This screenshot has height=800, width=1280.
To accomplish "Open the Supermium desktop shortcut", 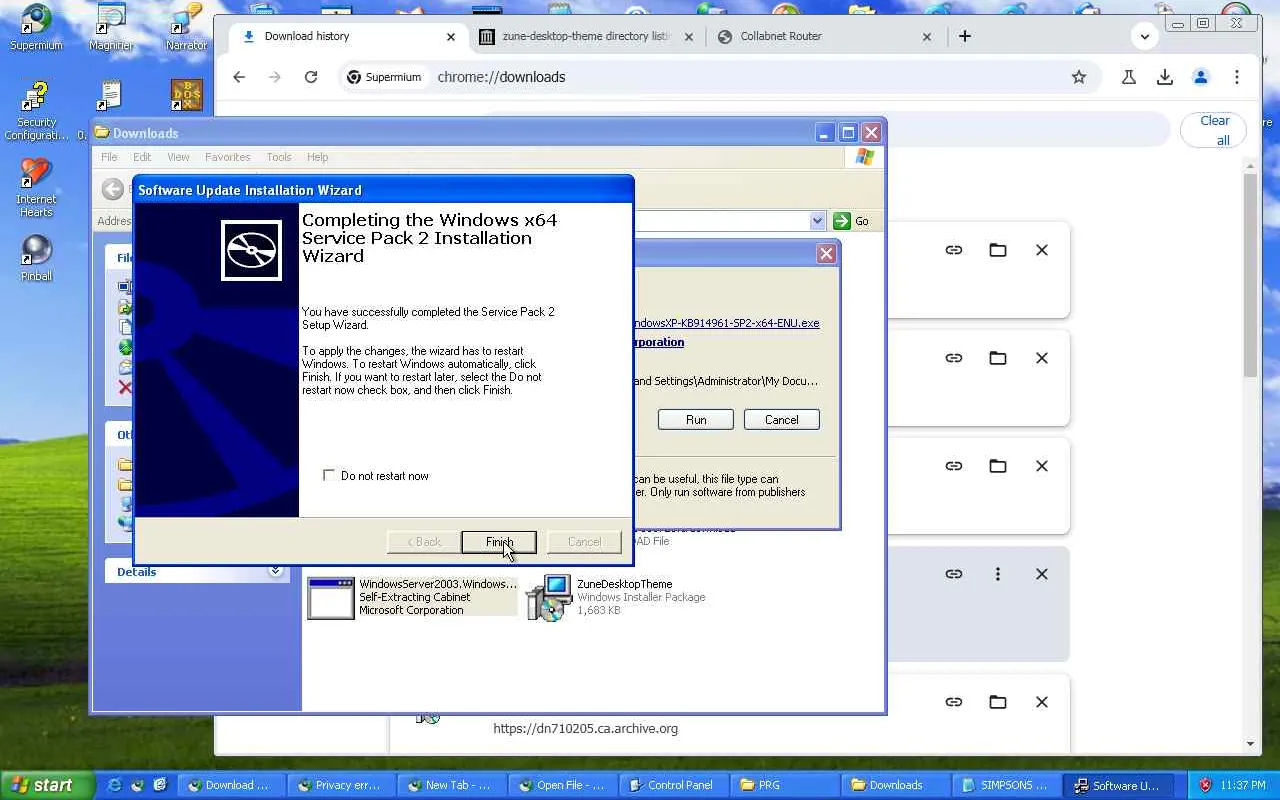I will 36,27.
